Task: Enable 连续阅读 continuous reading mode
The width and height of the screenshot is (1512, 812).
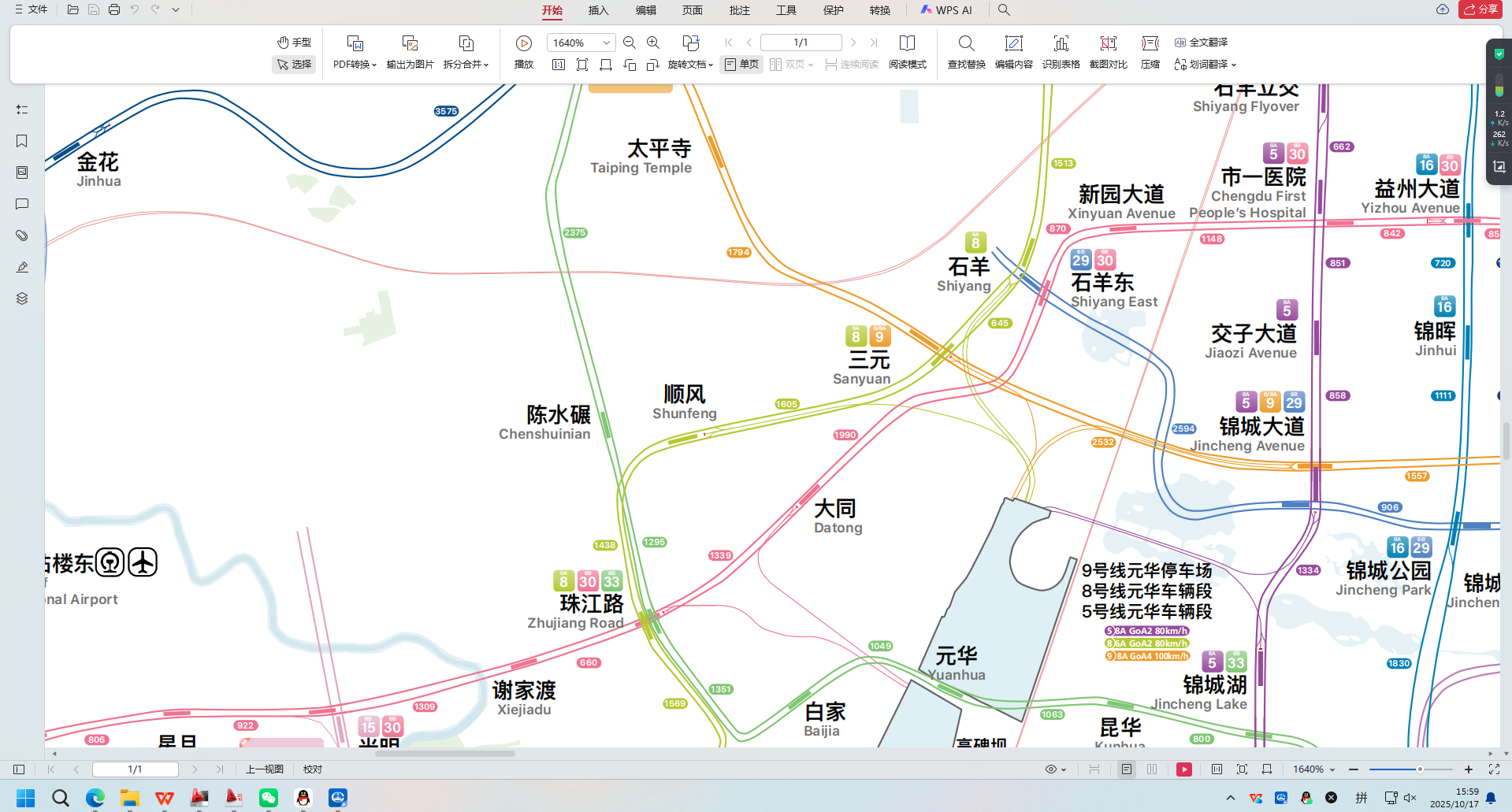Action: (x=853, y=65)
